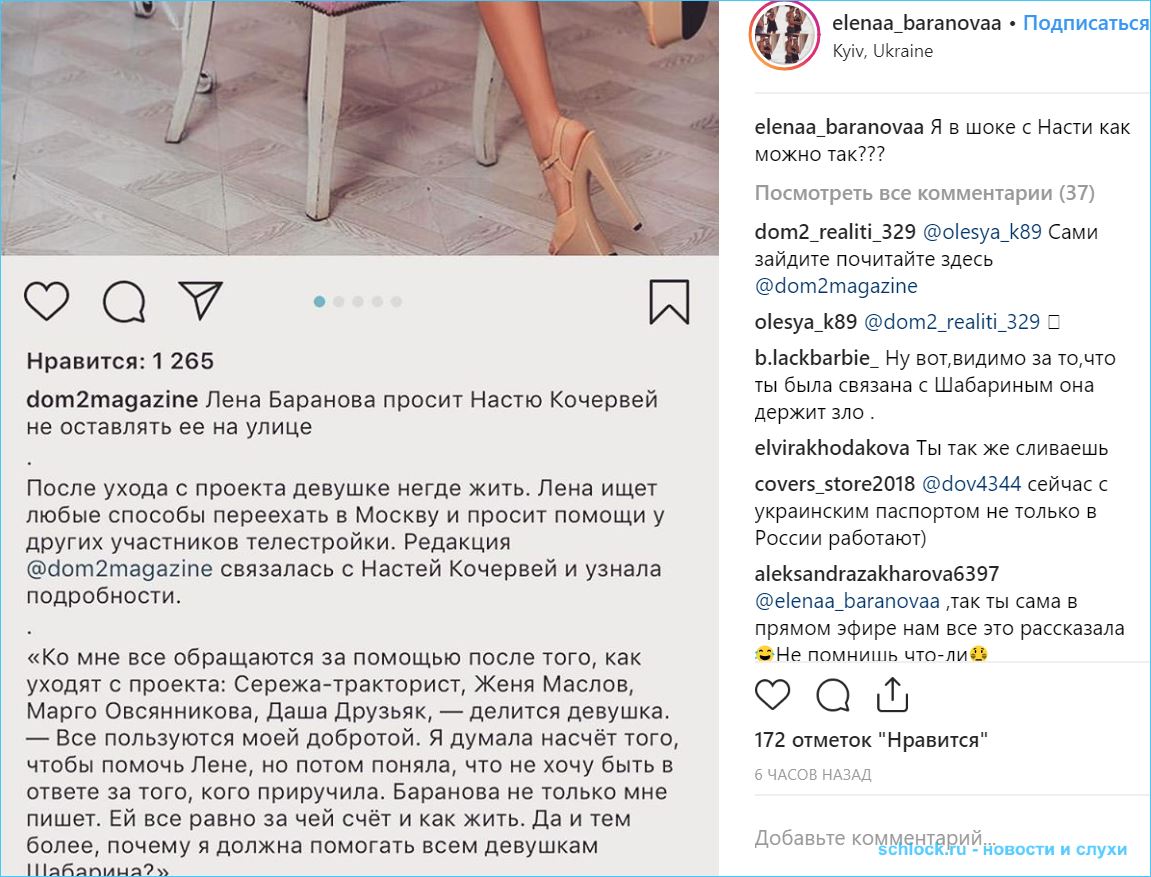Click @dom2magazine mention in comment

click(x=836, y=285)
